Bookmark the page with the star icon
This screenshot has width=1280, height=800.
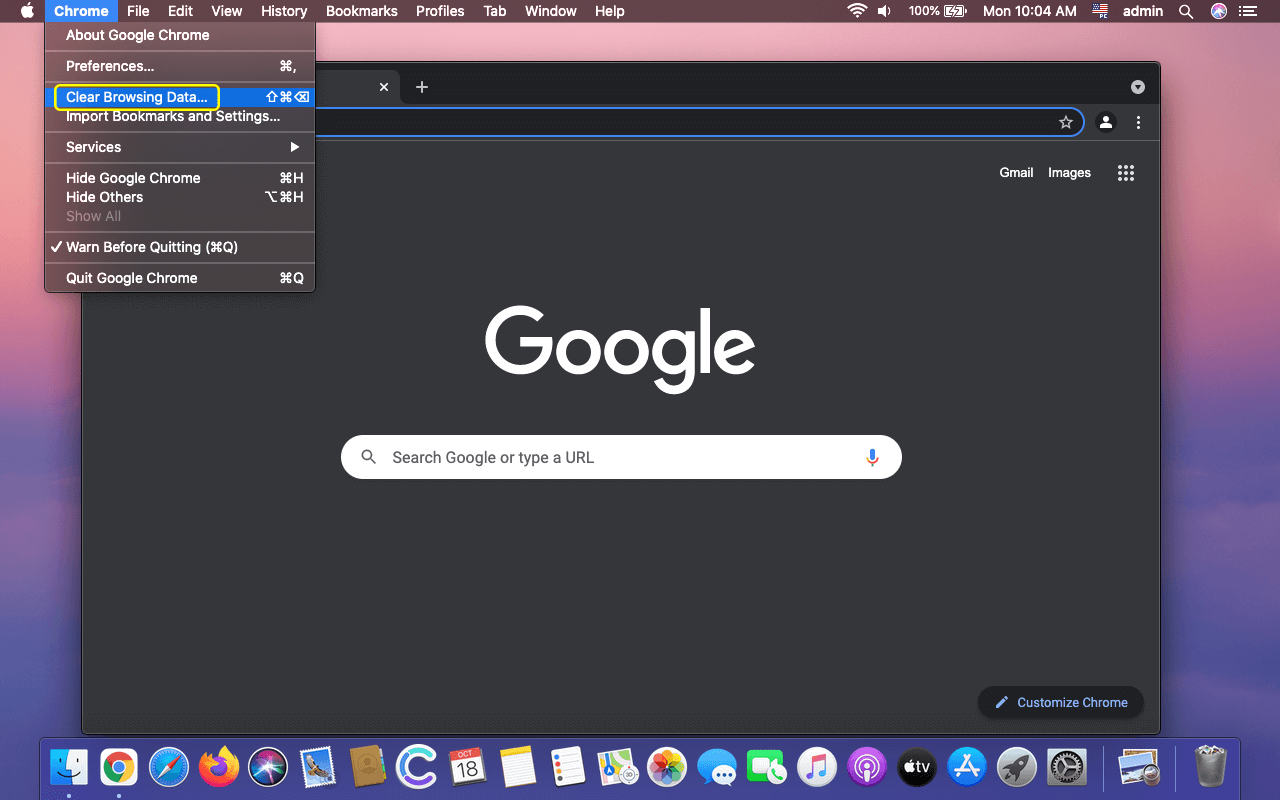[1065, 122]
